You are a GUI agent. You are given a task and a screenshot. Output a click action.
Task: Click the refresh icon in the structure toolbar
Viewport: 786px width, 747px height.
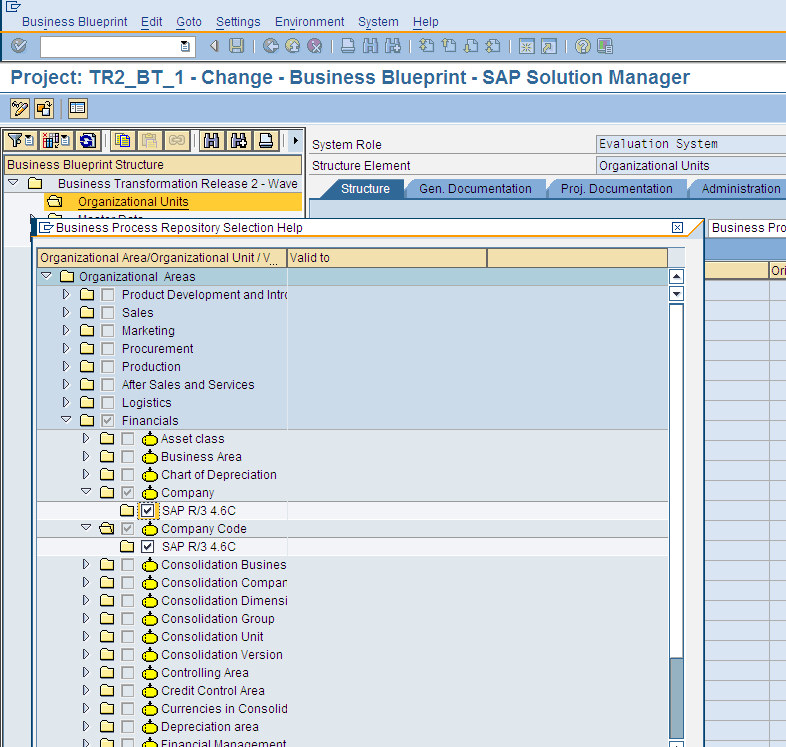click(x=88, y=140)
